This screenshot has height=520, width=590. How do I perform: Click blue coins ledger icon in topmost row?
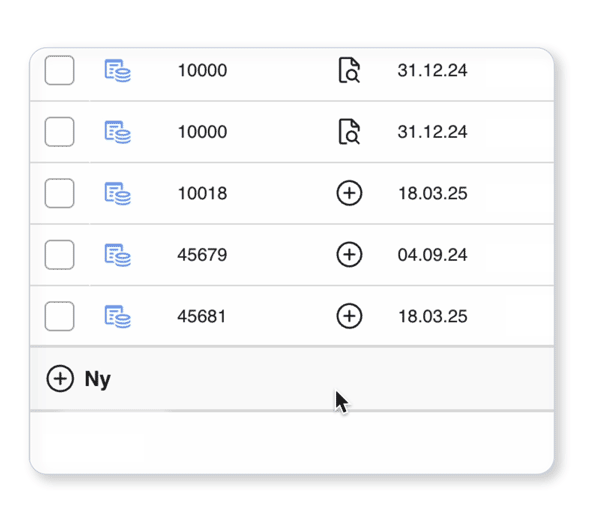(117, 70)
